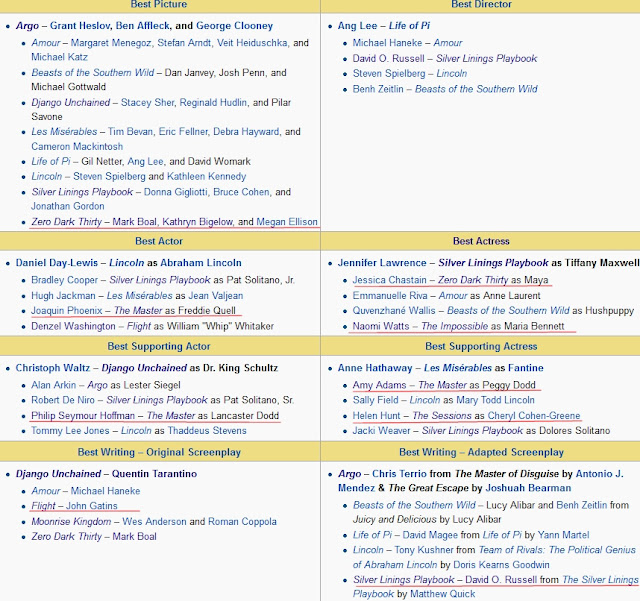Open the Best Supporting Actress header link
Viewport: 640px width, 601px height.
481,346
